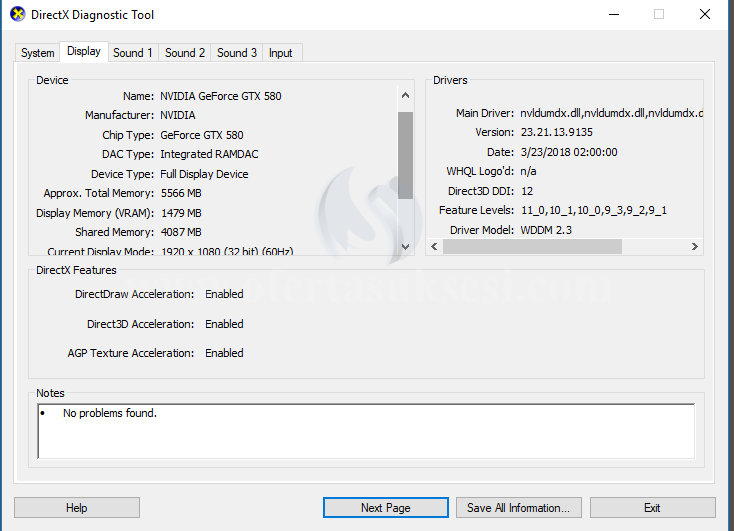
Task: Click VRAM value '1479 MB'
Action: pyautogui.click(x=181, y=213)
